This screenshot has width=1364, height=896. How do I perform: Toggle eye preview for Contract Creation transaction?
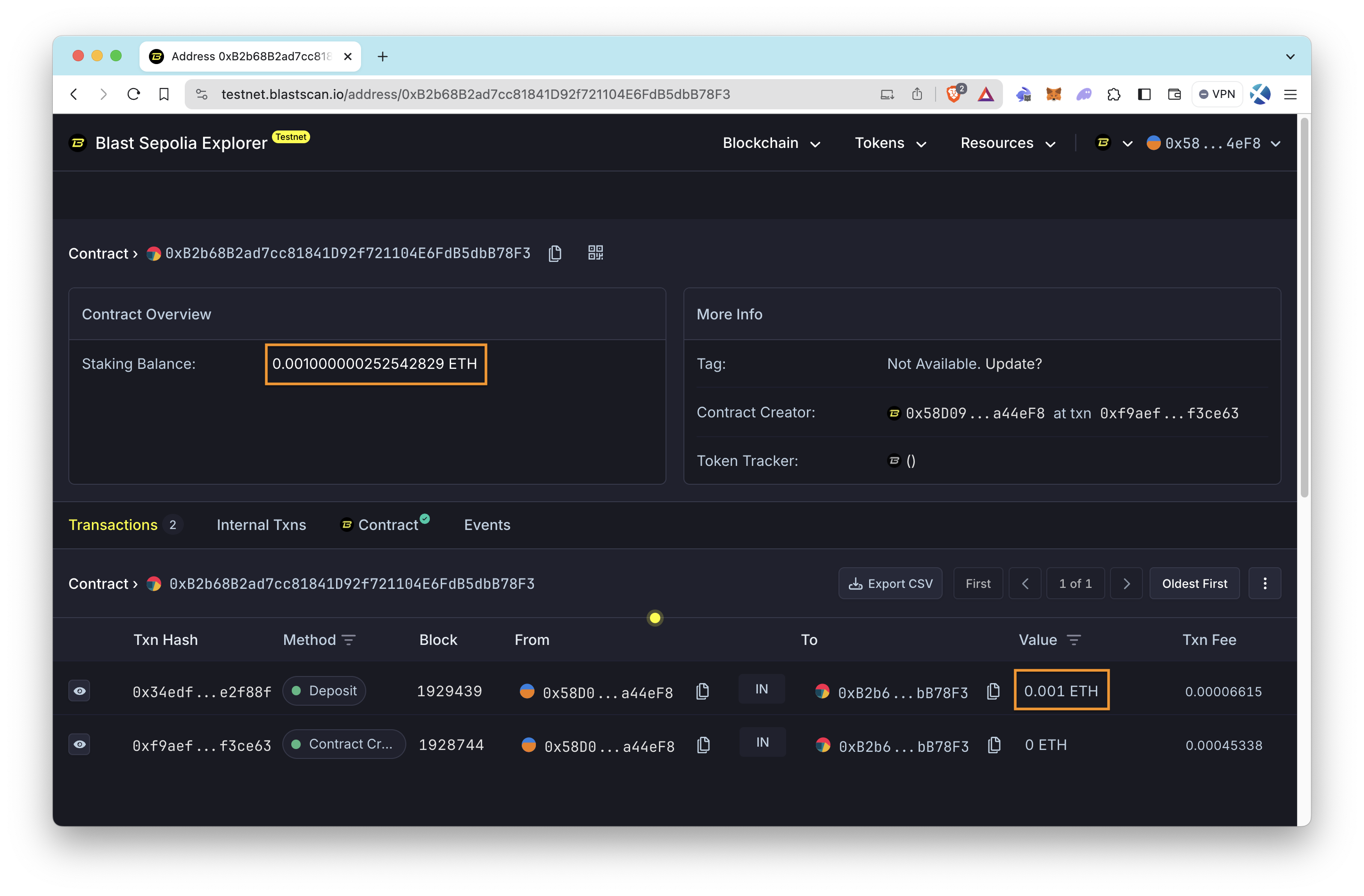pyautogui.click(x=80, y=744)
